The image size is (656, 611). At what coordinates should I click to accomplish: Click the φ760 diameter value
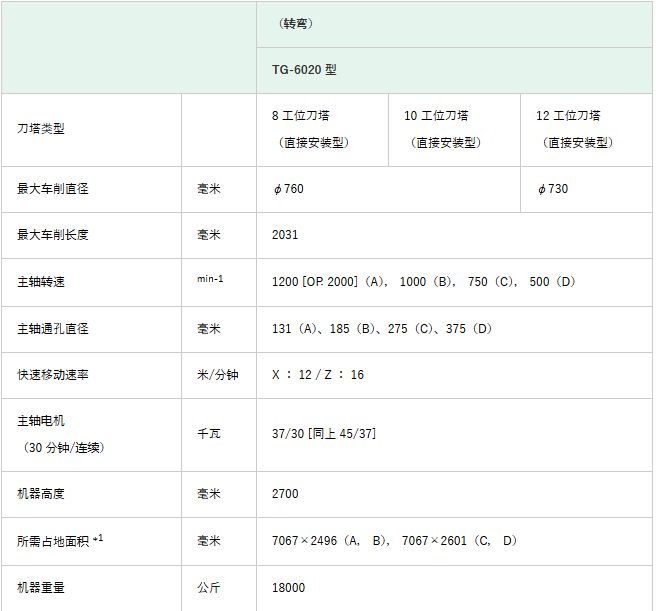pos(288,189)
